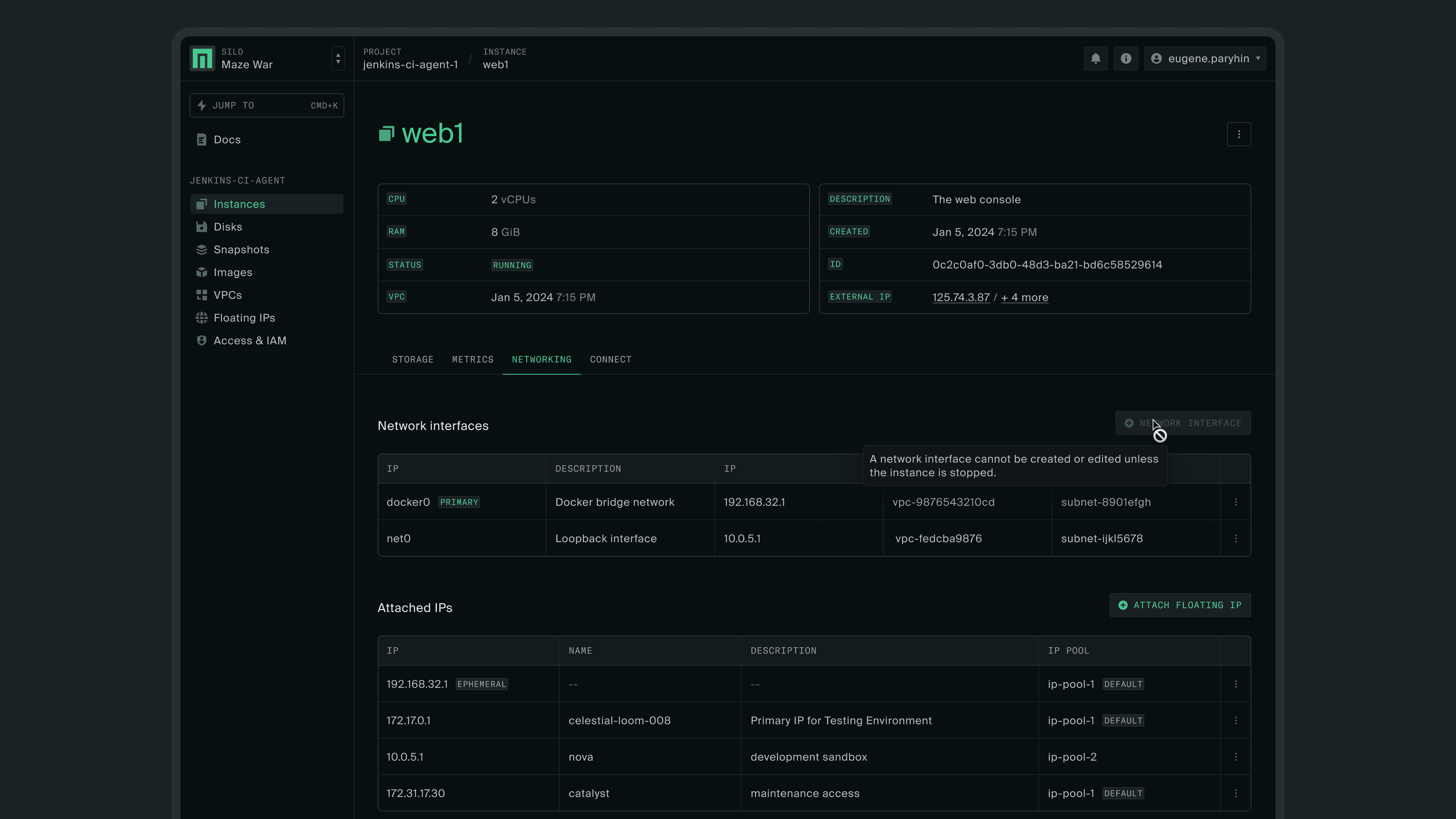This screenshot has height=819, width=1456.
Task: Click the Maze War silo logo icon
Action: coord(202,58)
